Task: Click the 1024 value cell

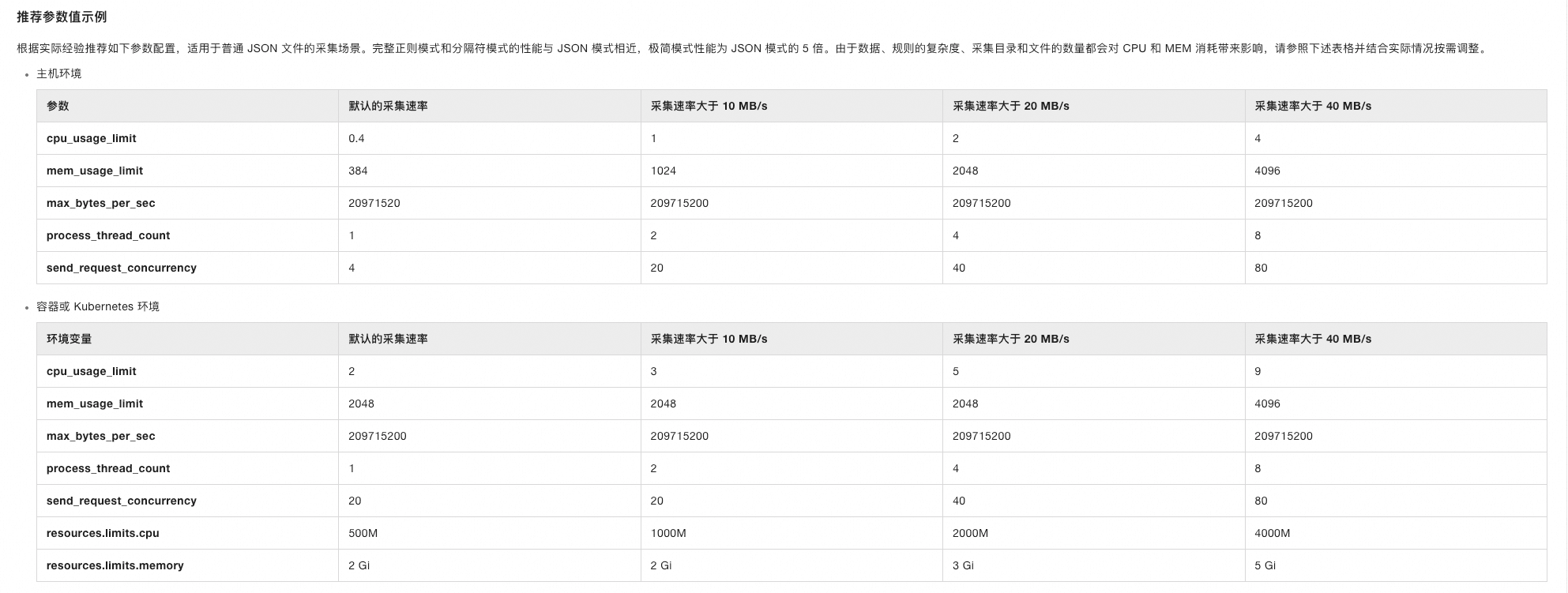Action: pyautogui.click(x=663, y=171)
